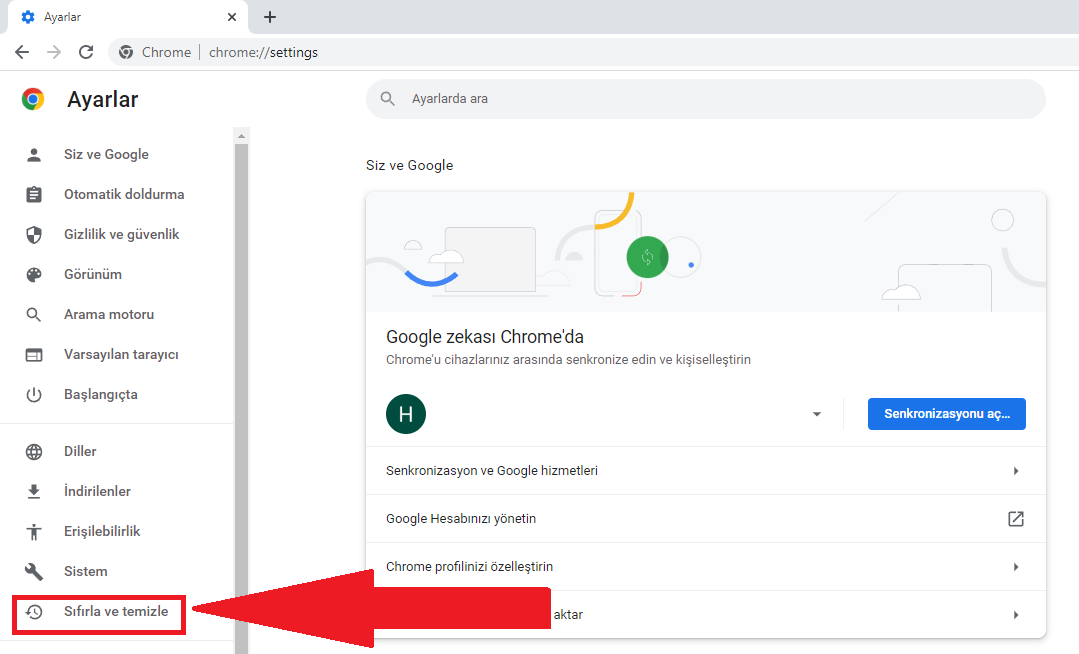Click the person icon beside Siz ve Google
Image resolution: width=1079 pixels, height=654 pixels.
point(34,155)
